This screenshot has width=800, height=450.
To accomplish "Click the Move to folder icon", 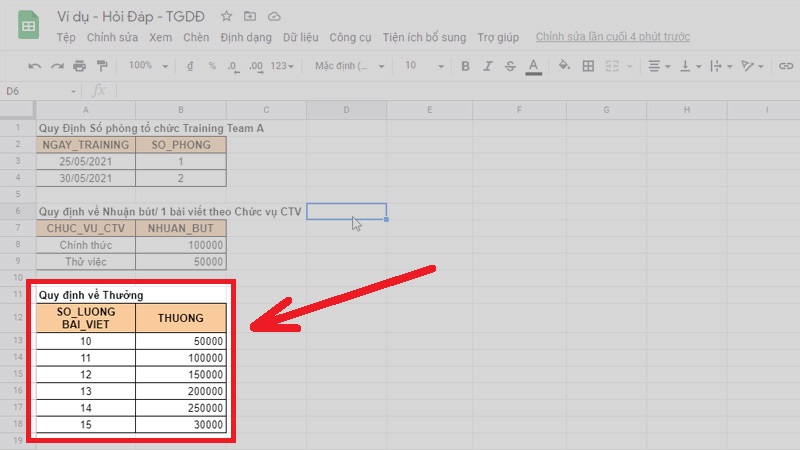I will [250, 17].
